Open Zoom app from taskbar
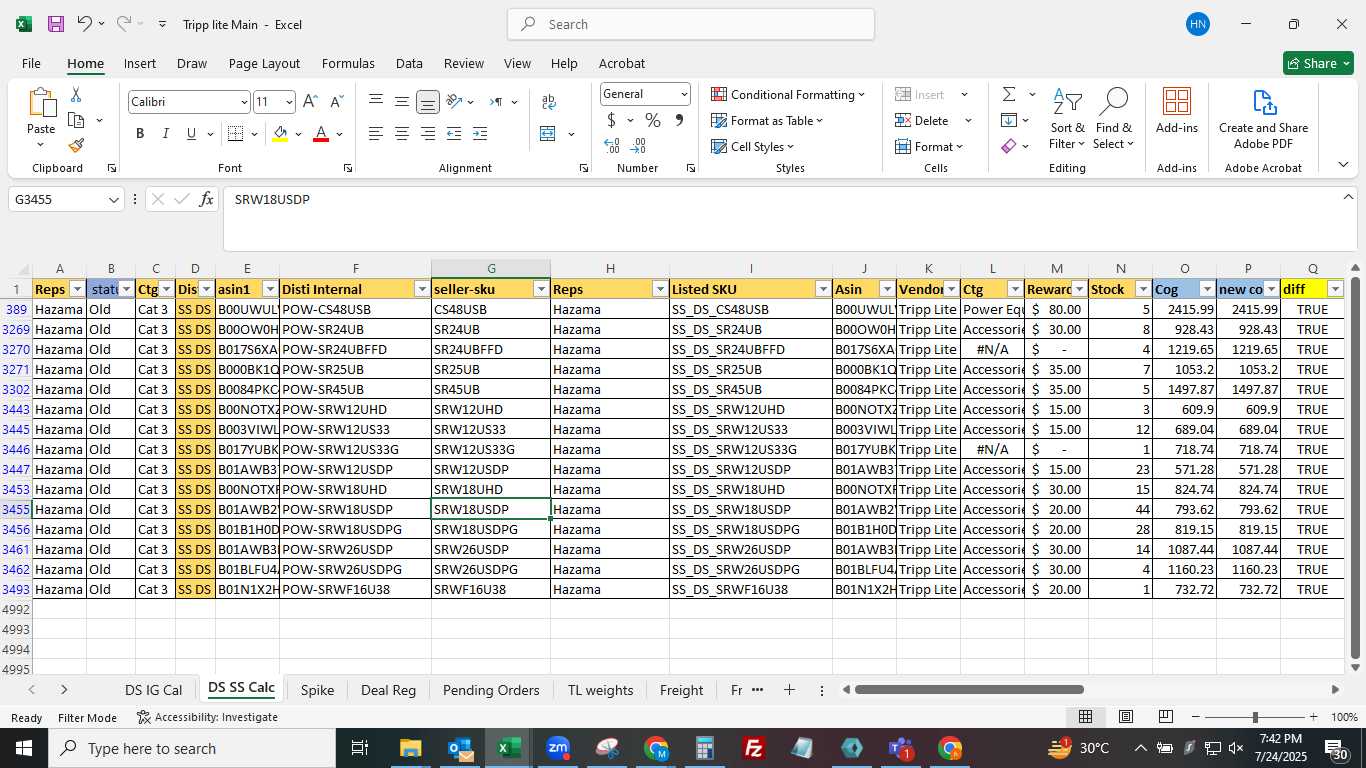Screen dimensions: 1366x768 [x=558, y=748]
